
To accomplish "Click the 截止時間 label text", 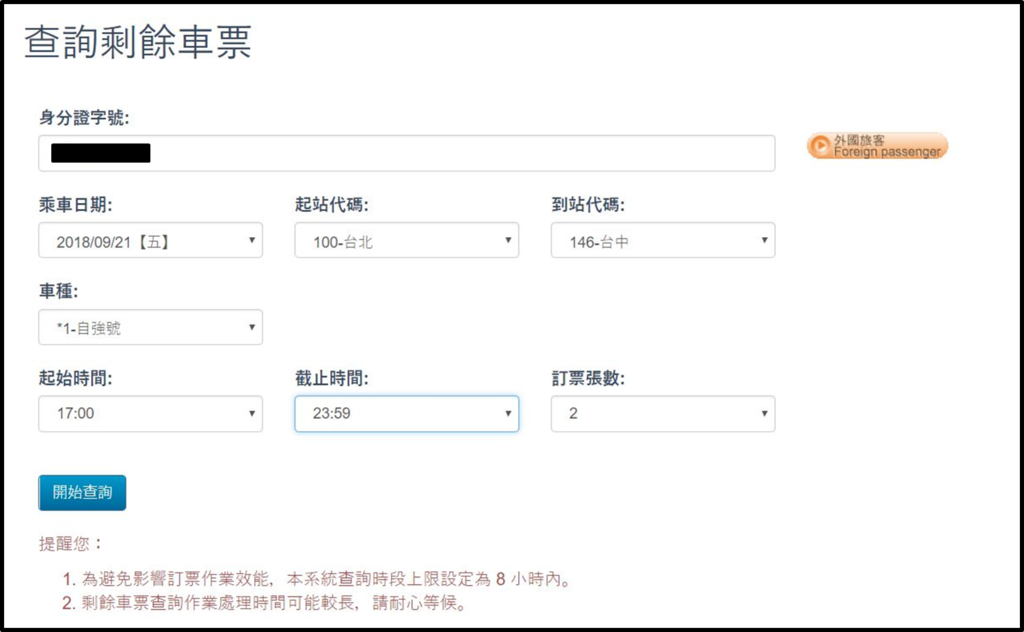I will pos(332,378).
